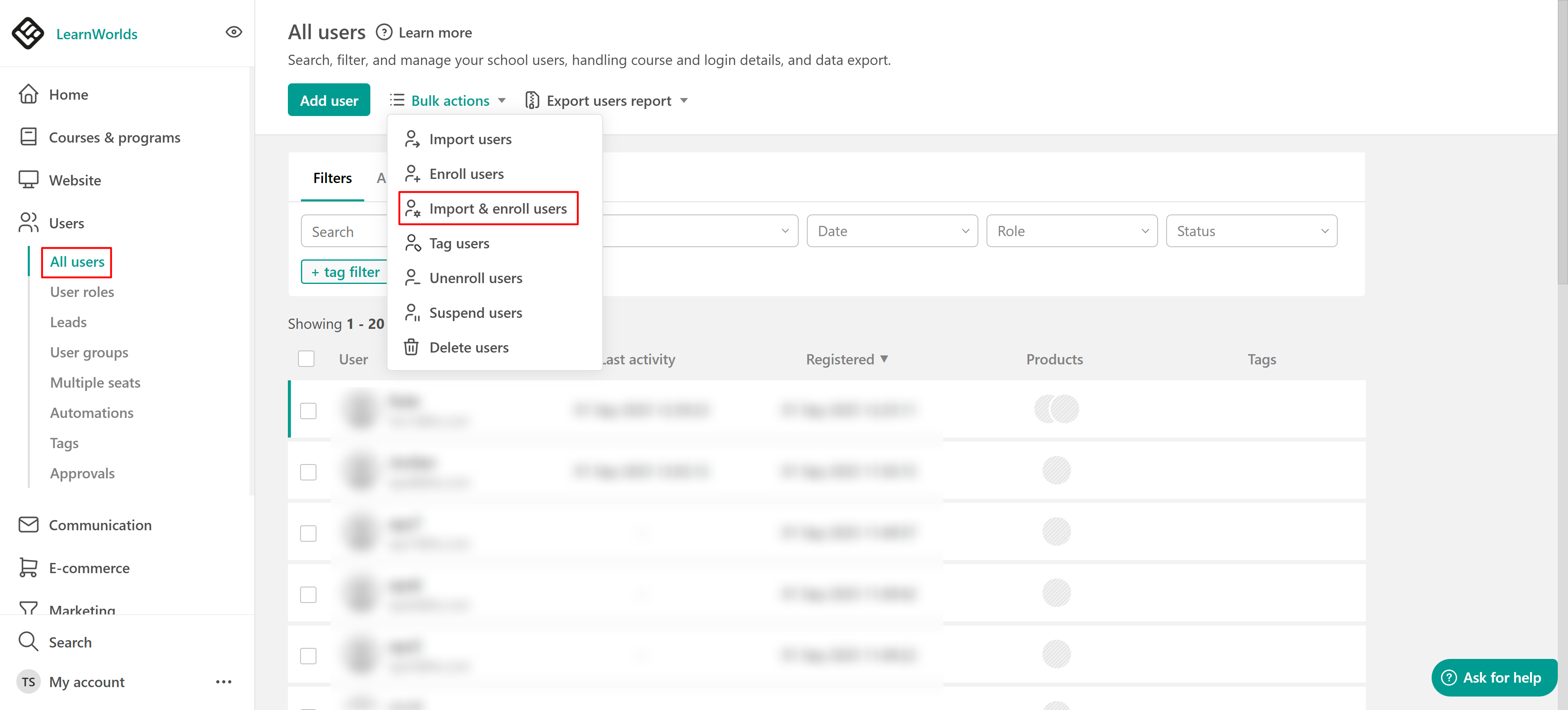Screen dimensions: 1568x710
Task: Open My account three-dot options
Action: click(223, 681)
